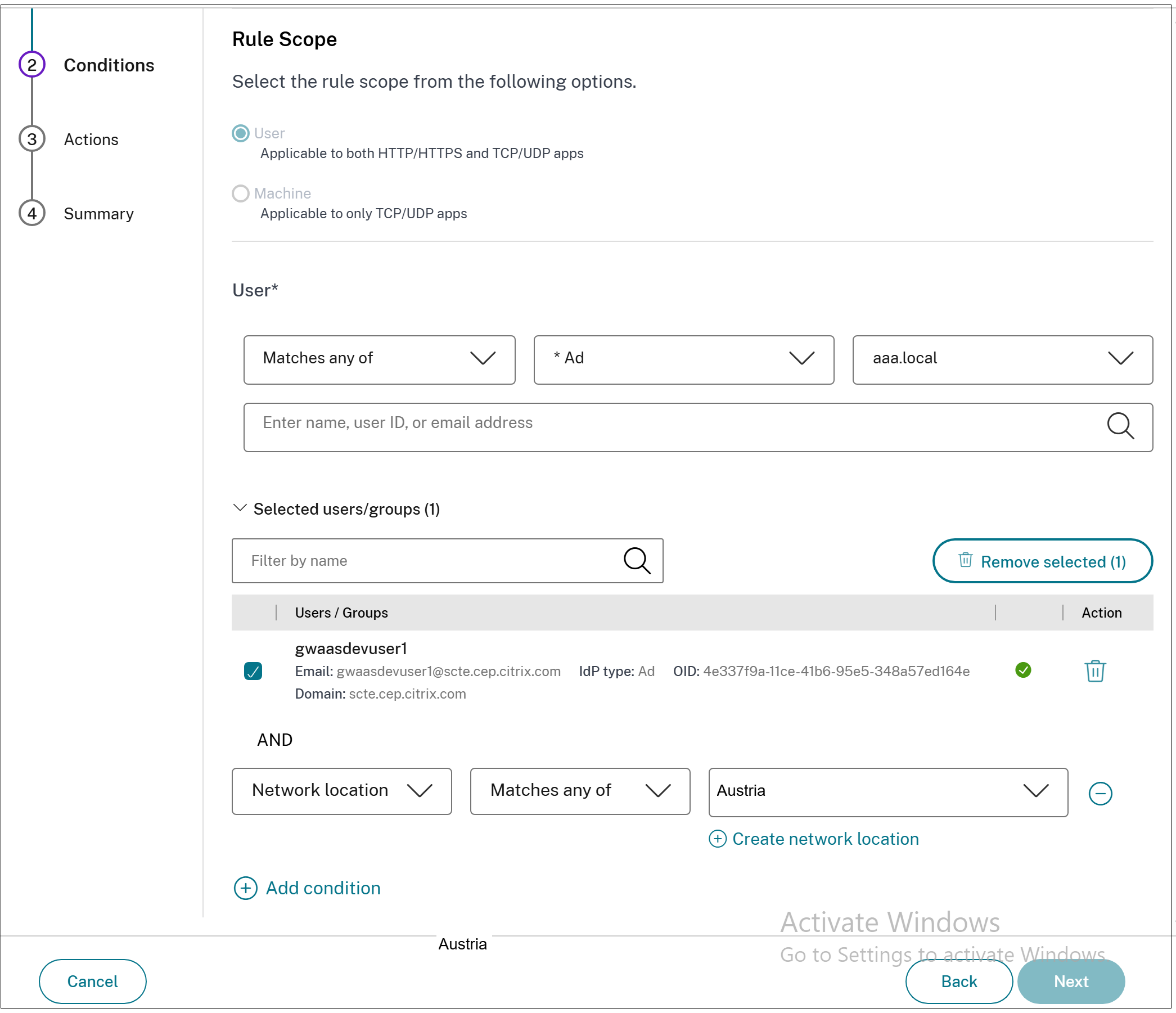Go to the Summary step
This screenshot has height=1013, width=1176.
100,214
